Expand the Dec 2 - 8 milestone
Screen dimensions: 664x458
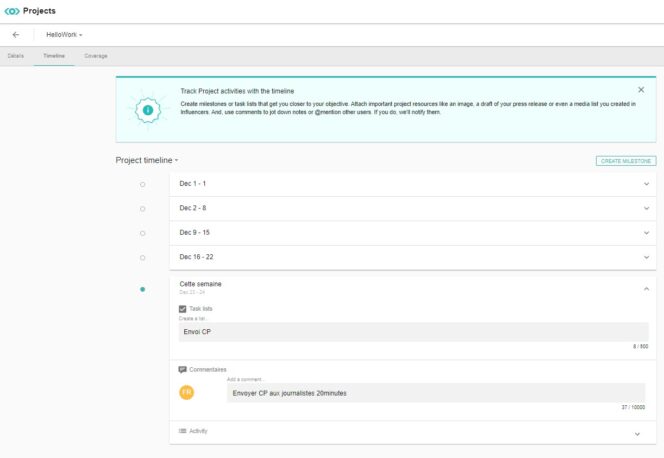[x=646, y=209]
